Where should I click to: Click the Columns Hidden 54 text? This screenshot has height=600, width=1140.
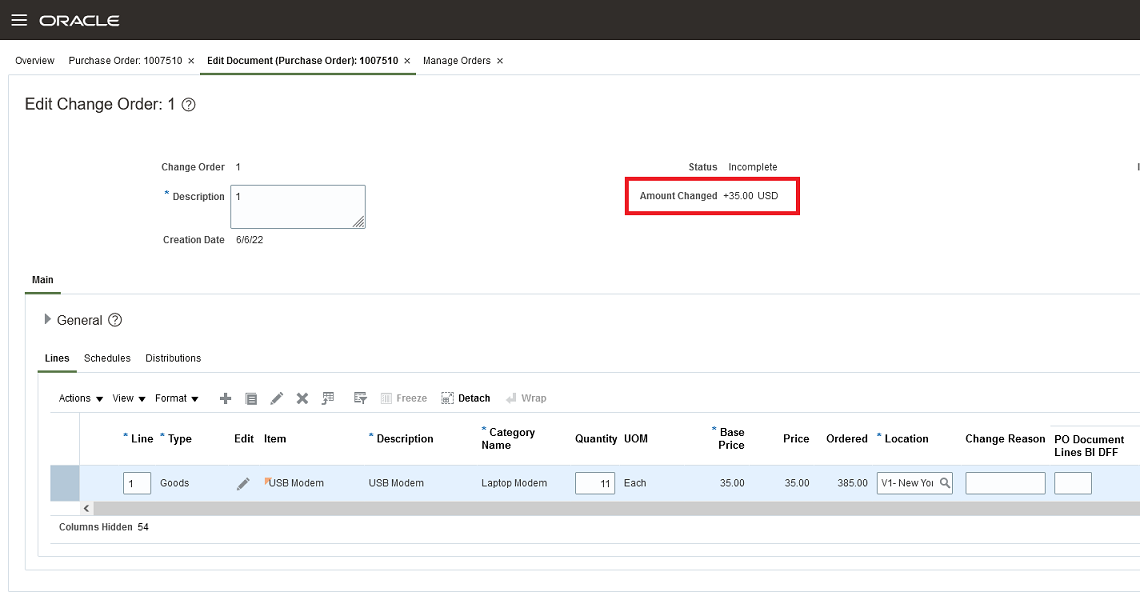pyautogui.click(x=104, y=527)
